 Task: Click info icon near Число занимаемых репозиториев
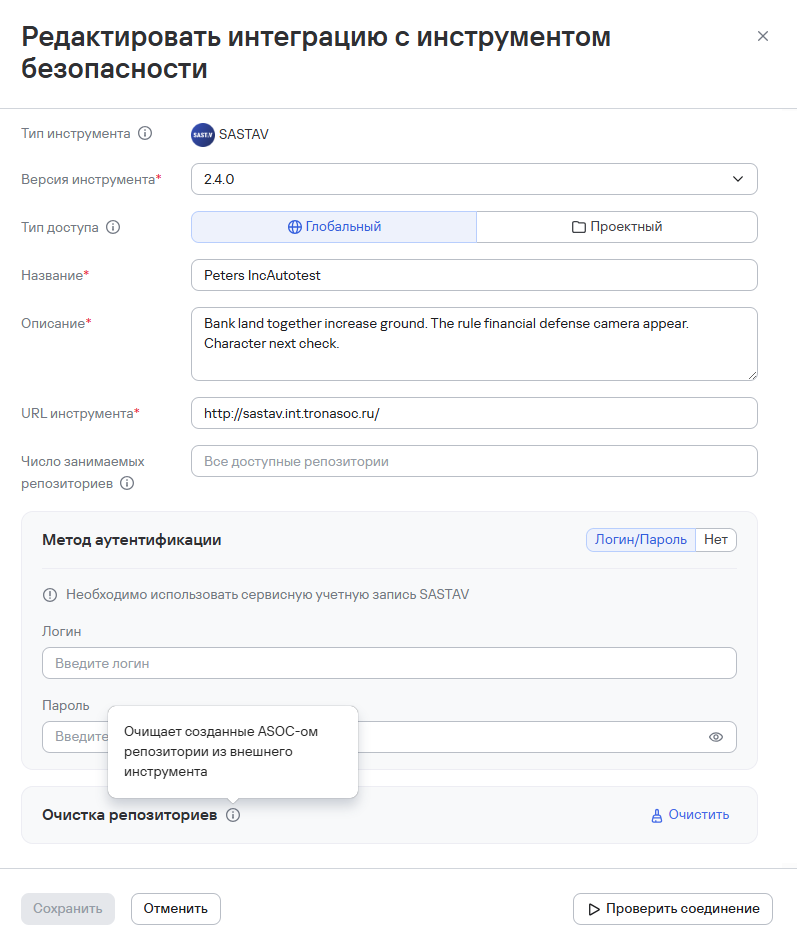click(x=127, y=483)
